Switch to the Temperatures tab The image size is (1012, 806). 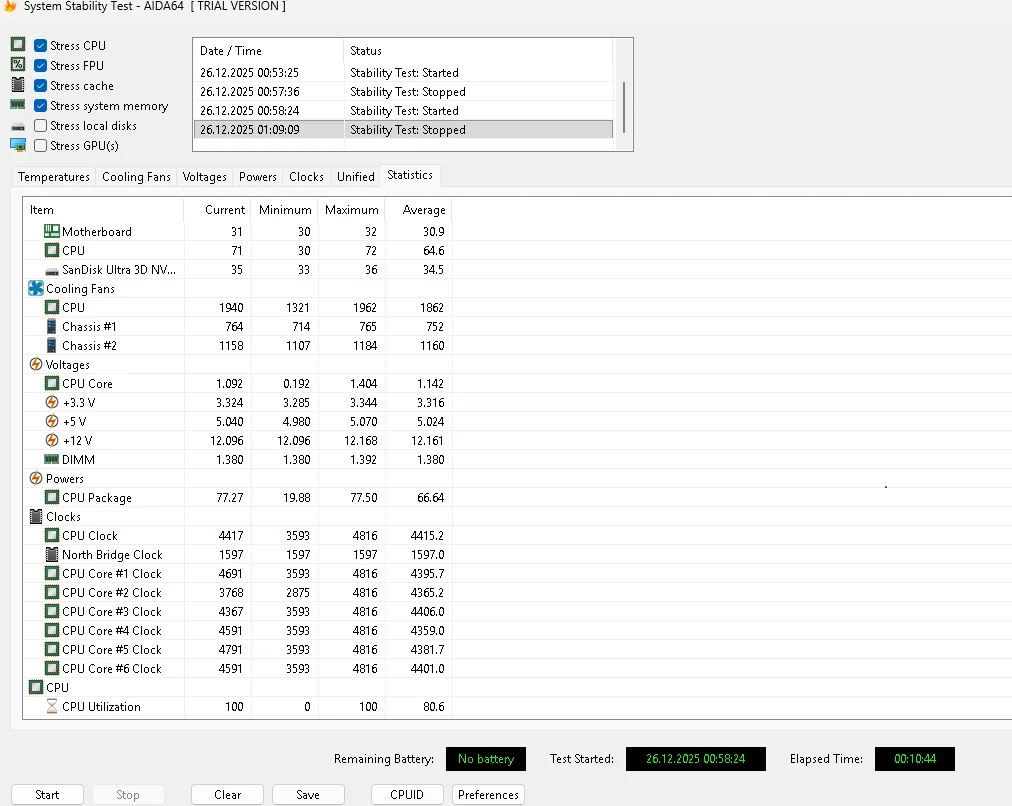(53, 176)
